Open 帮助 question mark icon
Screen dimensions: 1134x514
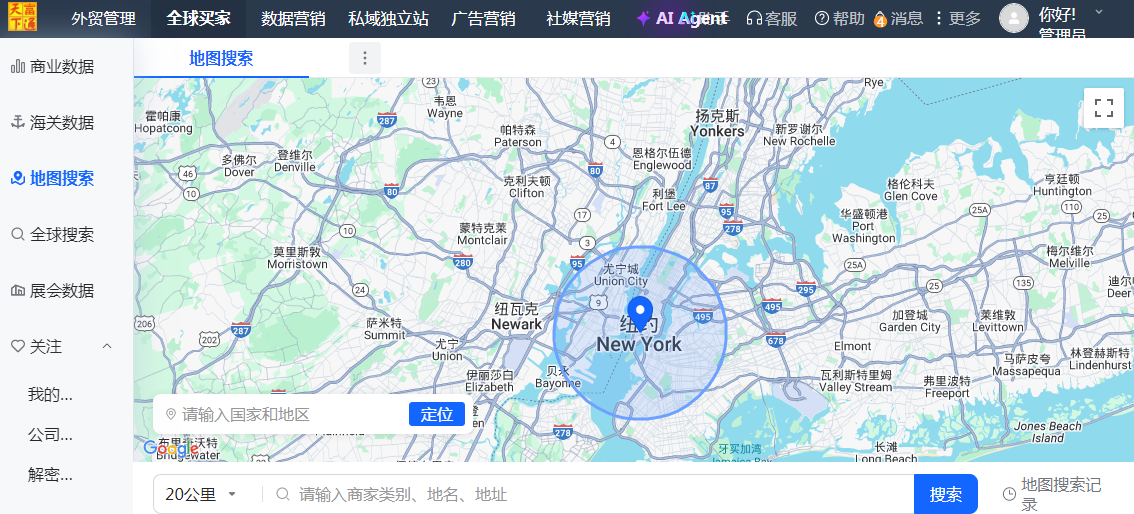[839, 19]
